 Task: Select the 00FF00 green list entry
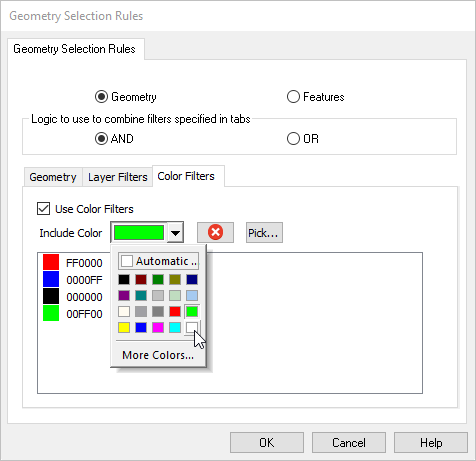pos(73,314)
